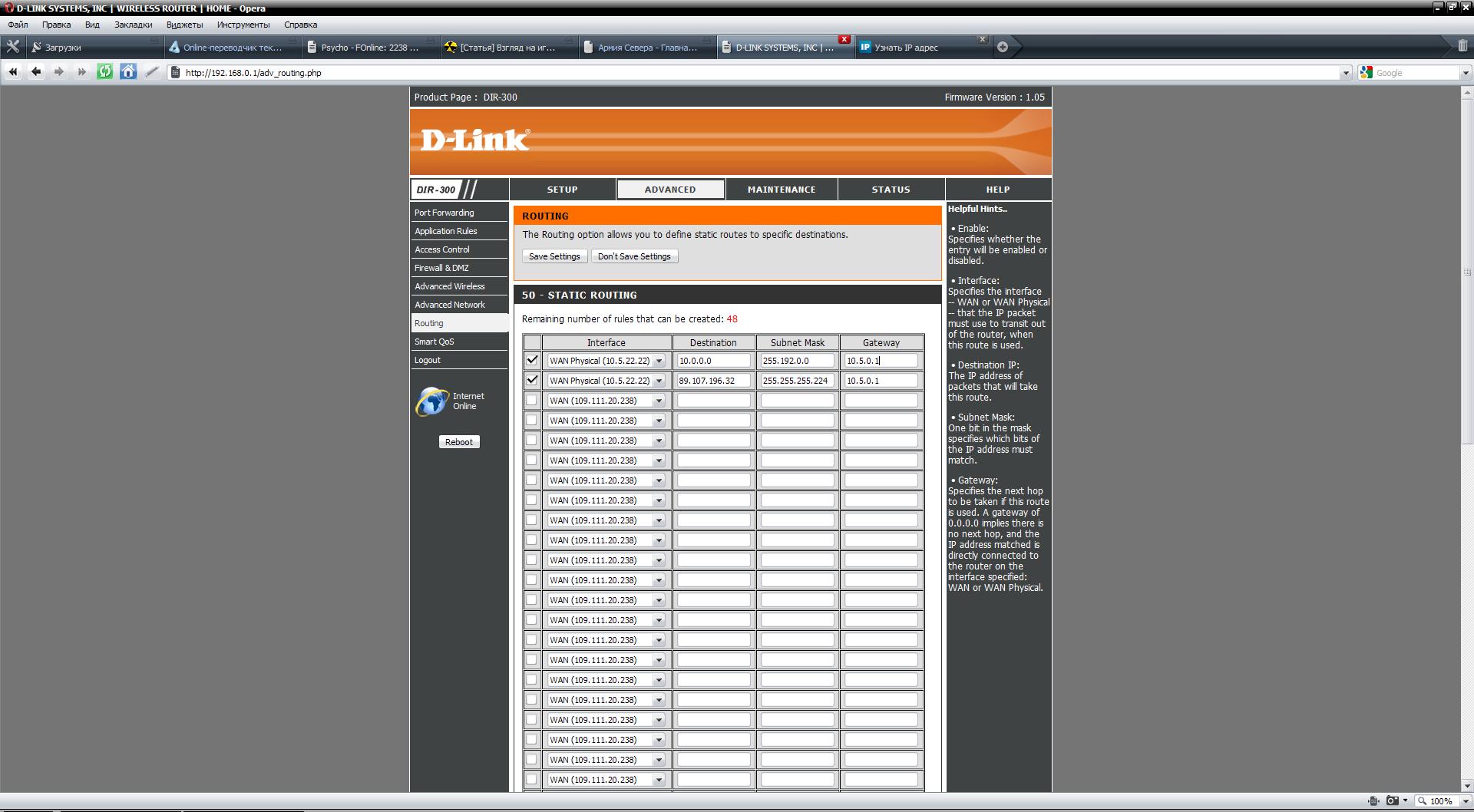Click the Fast Forward navigation button
Viewport: 1474px width, 812px height.
pyautogui.click(x=82, y=72)
